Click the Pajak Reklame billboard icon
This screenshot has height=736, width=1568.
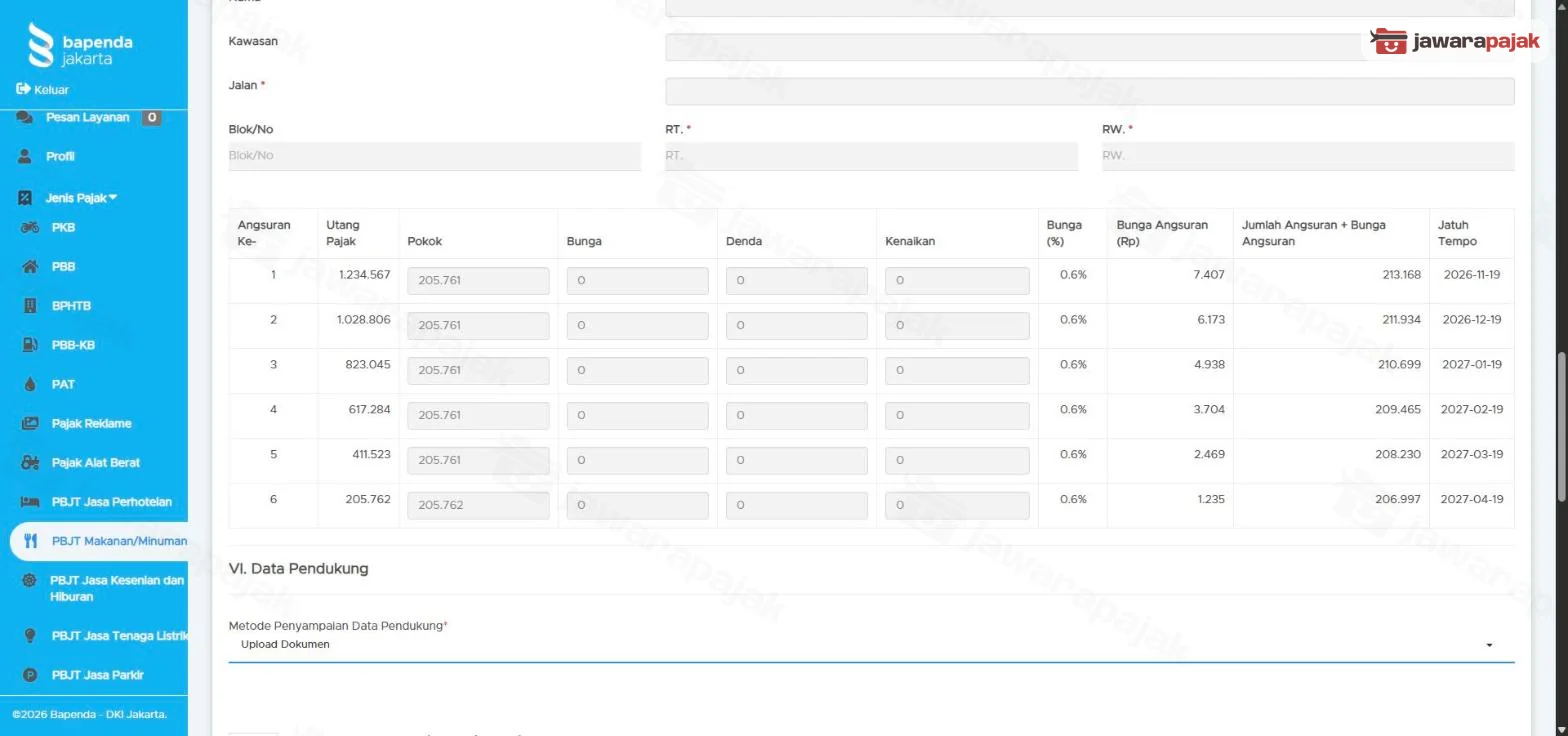click(x=30, y=423)
